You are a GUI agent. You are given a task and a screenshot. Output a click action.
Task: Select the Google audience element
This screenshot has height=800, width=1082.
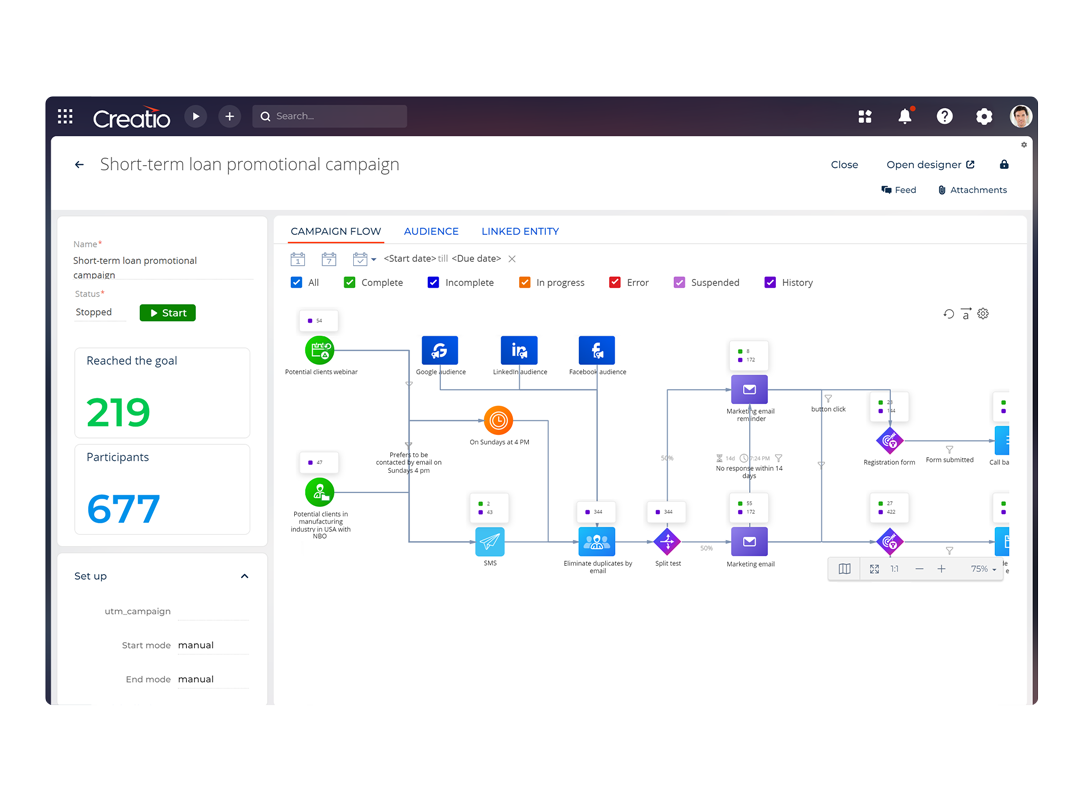click(x=440, y=350)
